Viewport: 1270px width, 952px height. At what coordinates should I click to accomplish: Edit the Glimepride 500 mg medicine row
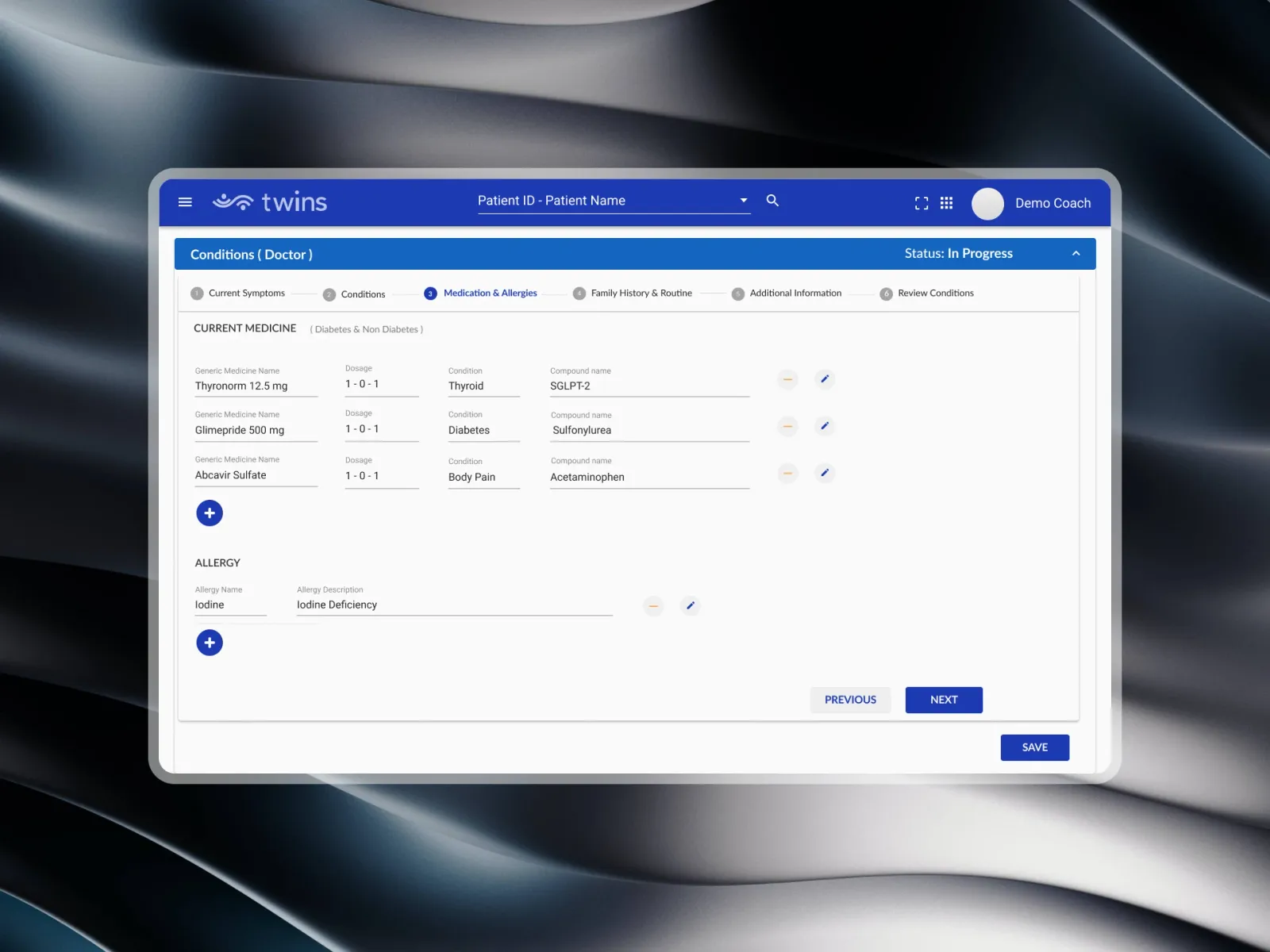825,426
